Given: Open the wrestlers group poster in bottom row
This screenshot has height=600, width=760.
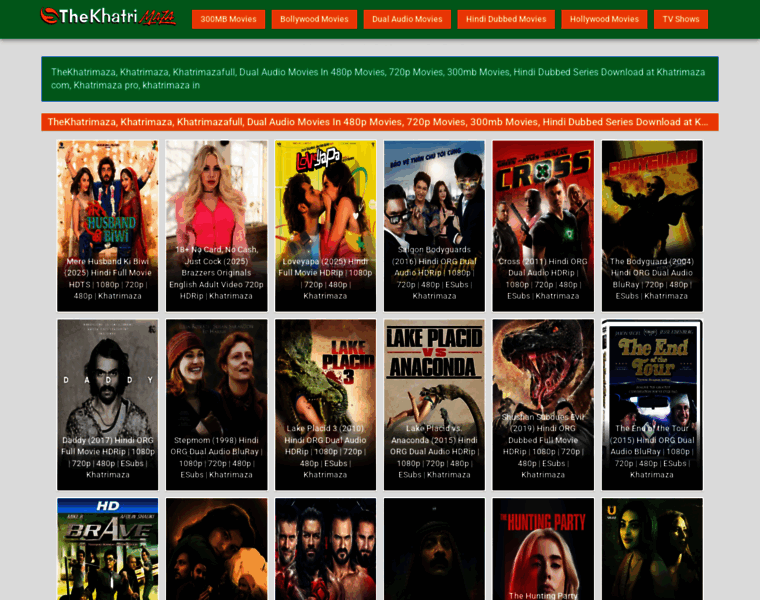Looking at the screenshot, I should pos(325,549).
